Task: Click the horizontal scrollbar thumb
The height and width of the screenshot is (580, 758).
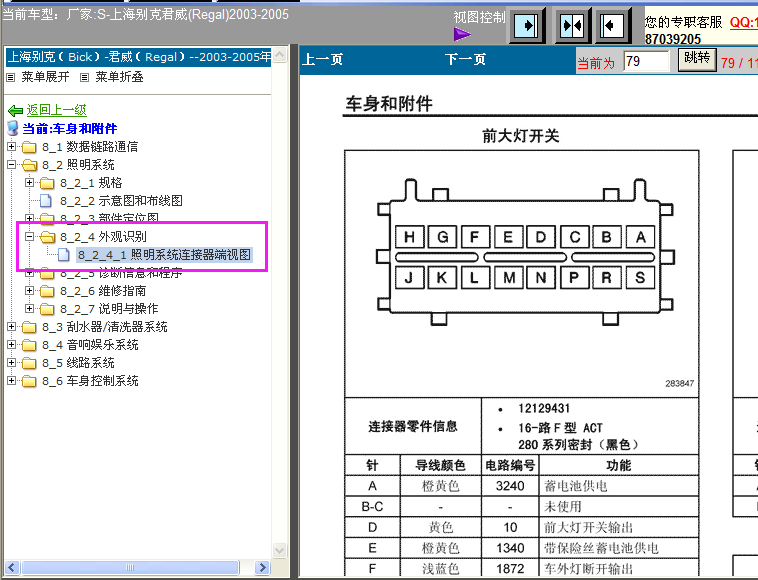Action: (130, 567)
